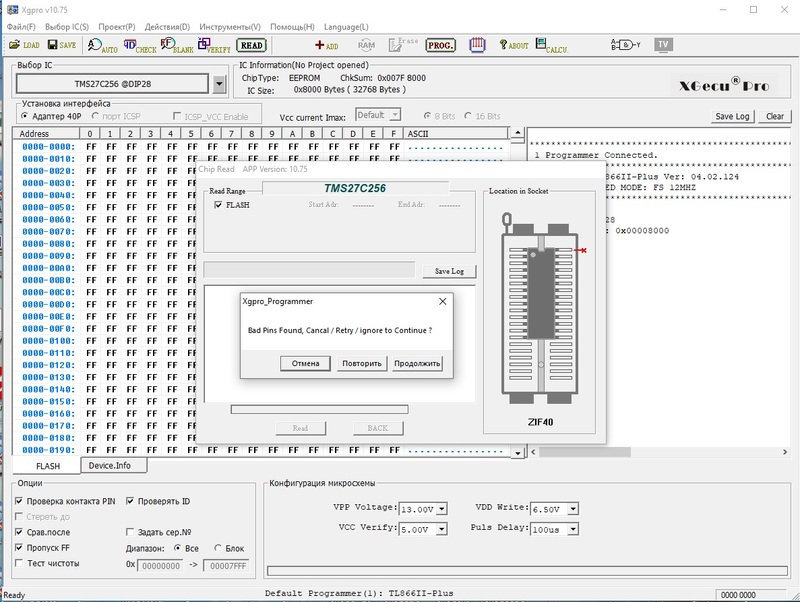This screenshot has width=800, height=602.
Task: Open the Проект(P) menu
Action: 117,27
